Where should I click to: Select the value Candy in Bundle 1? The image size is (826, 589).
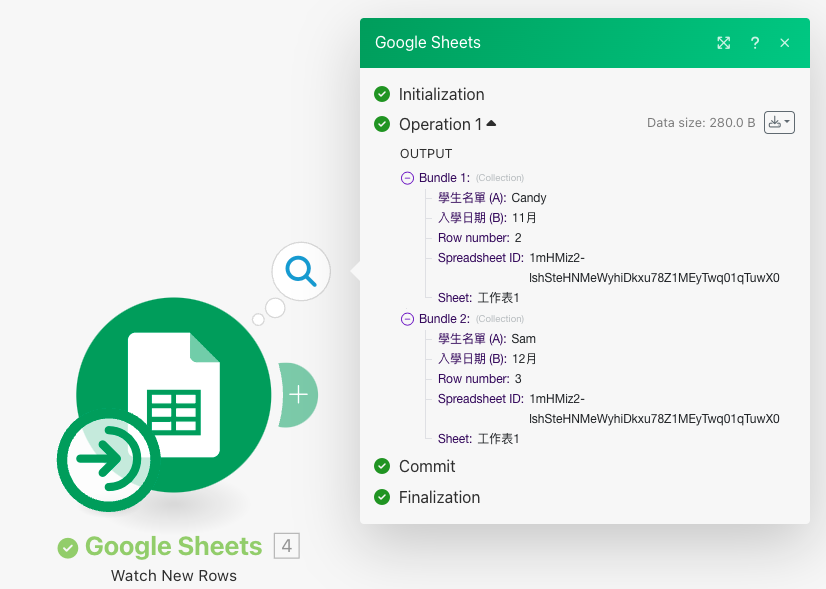click(x=528, y=198)
